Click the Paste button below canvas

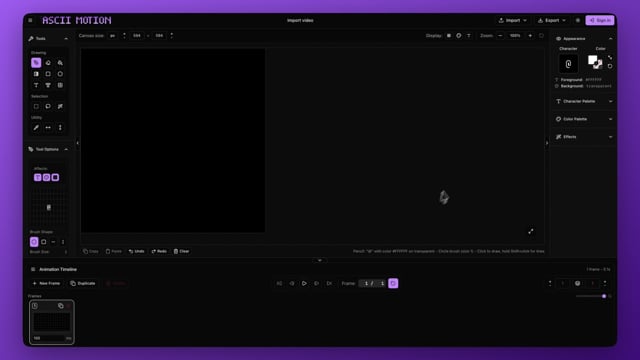(x=114, y=251)
